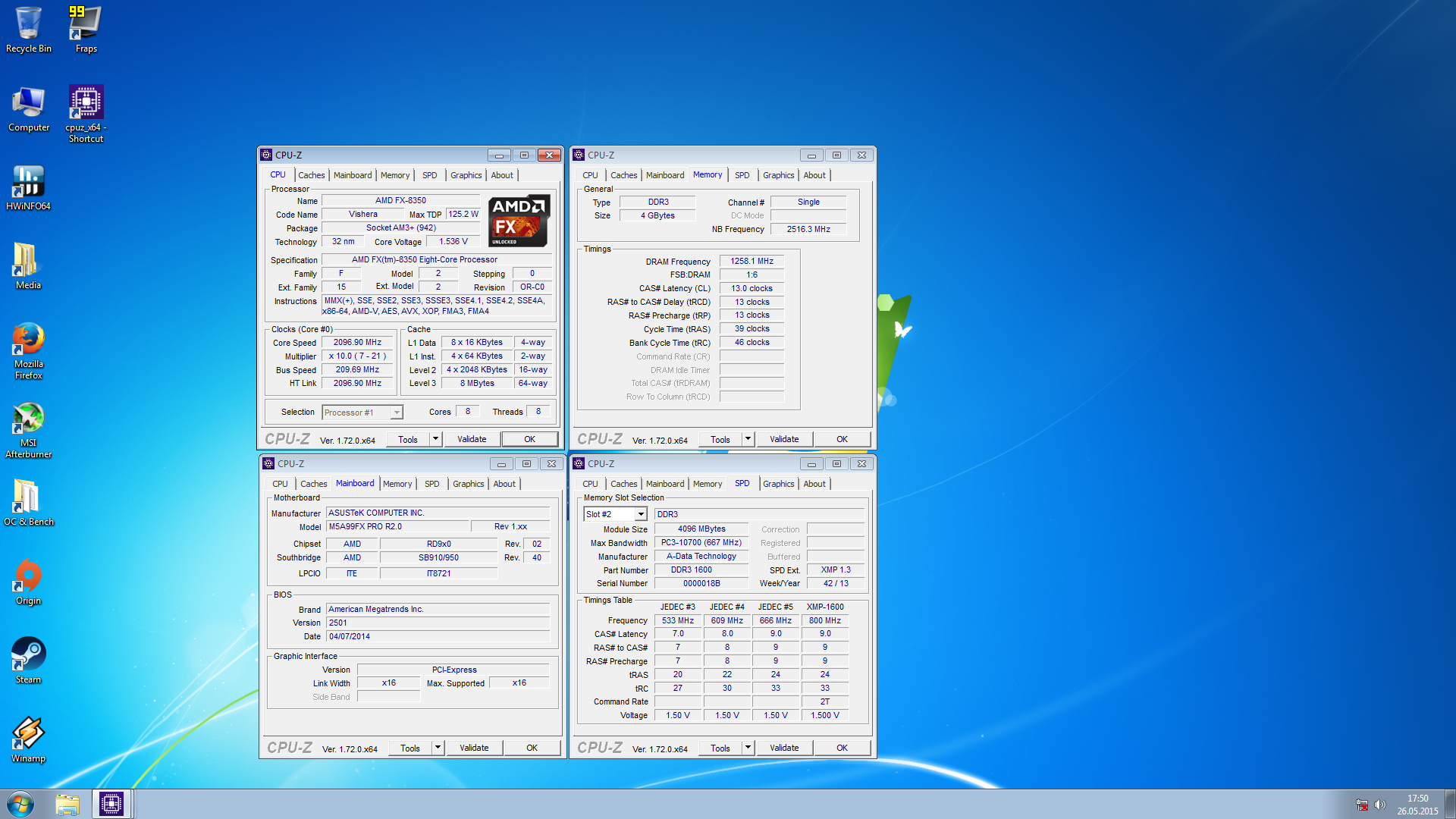Open the Media folder icon
The height and width of the screenshot is (819, 1456).
click(x=29, y=267)
